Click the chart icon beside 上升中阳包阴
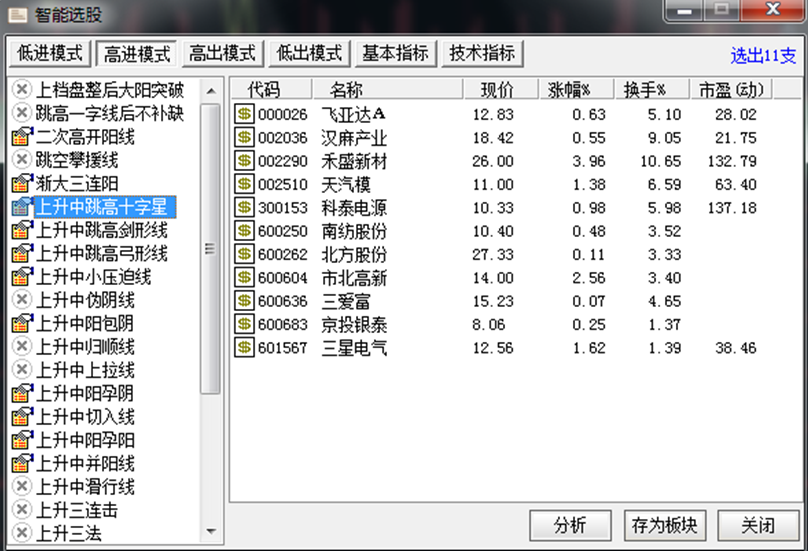 (x=22, y=323)
